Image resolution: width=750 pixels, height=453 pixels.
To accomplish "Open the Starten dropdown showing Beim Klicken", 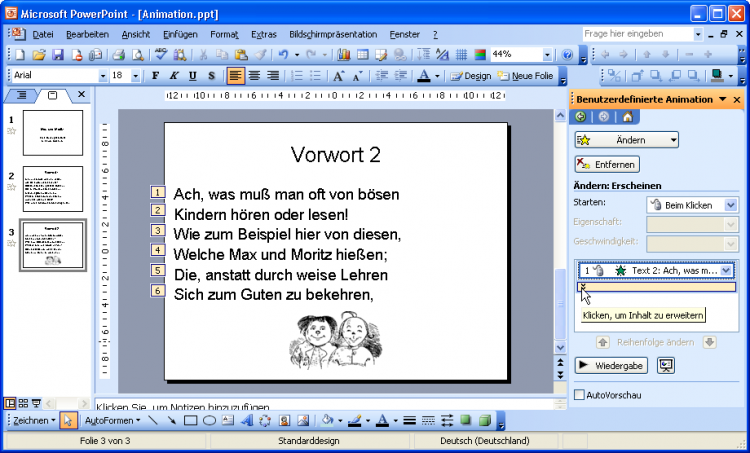I will click(729, 204).
